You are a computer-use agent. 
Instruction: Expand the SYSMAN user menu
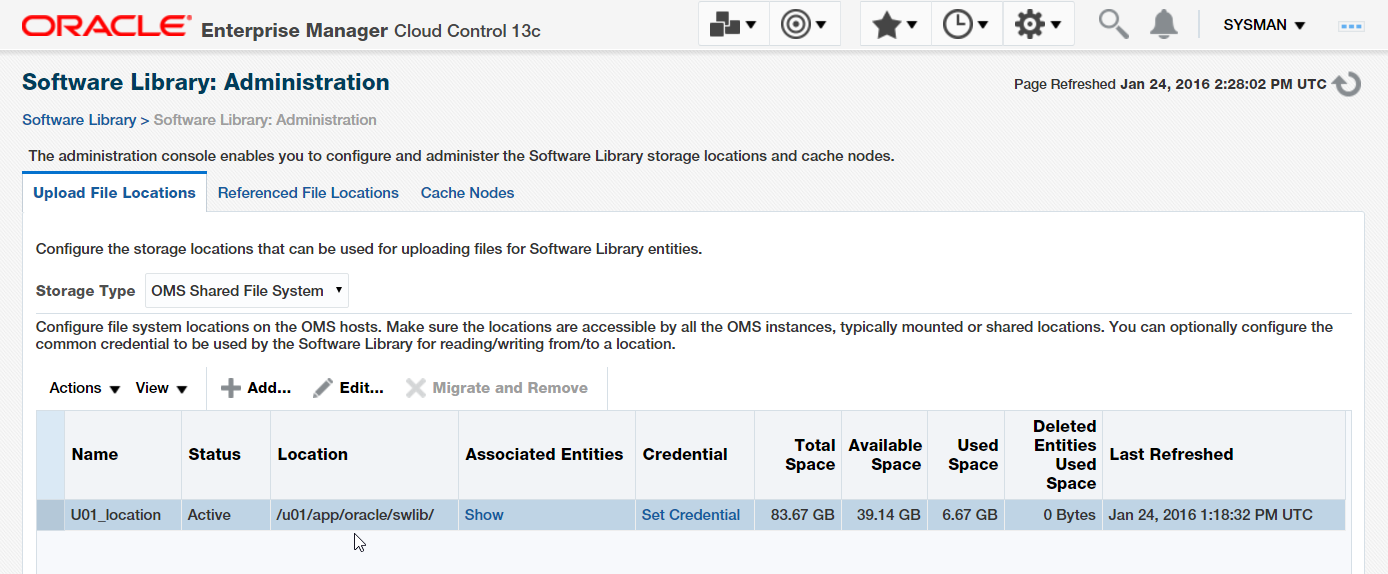coord(1264,25)
